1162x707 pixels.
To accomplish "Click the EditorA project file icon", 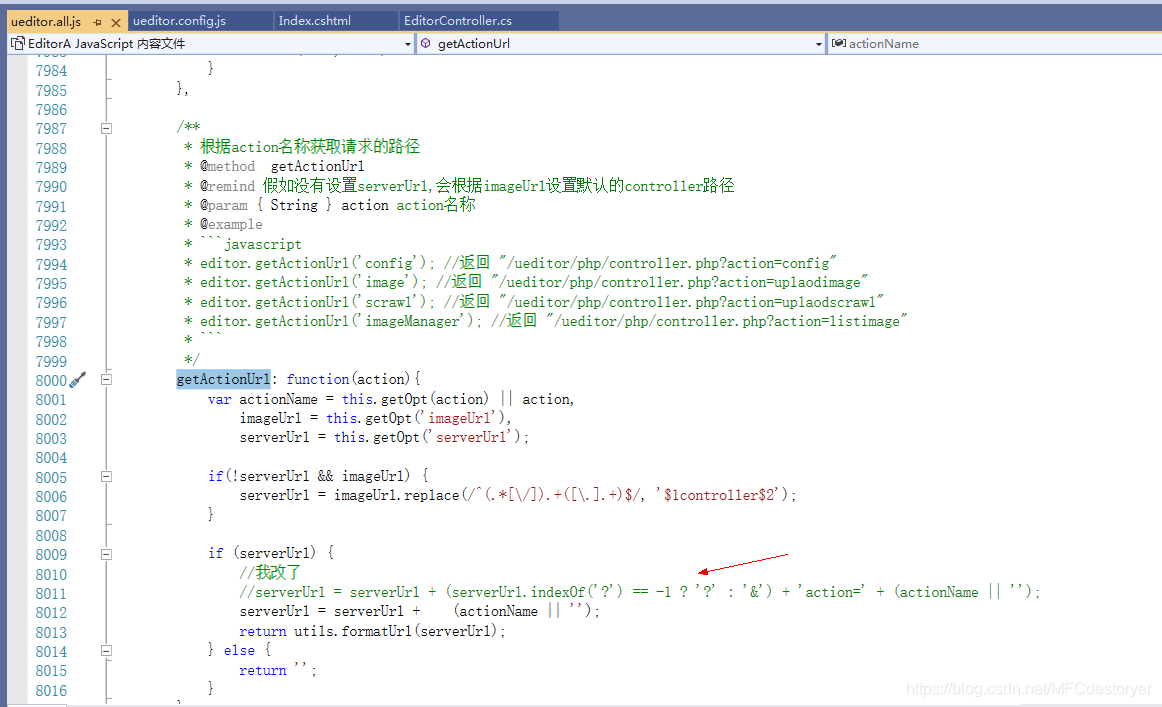I will pyautogui.click(x=17, y=44).
